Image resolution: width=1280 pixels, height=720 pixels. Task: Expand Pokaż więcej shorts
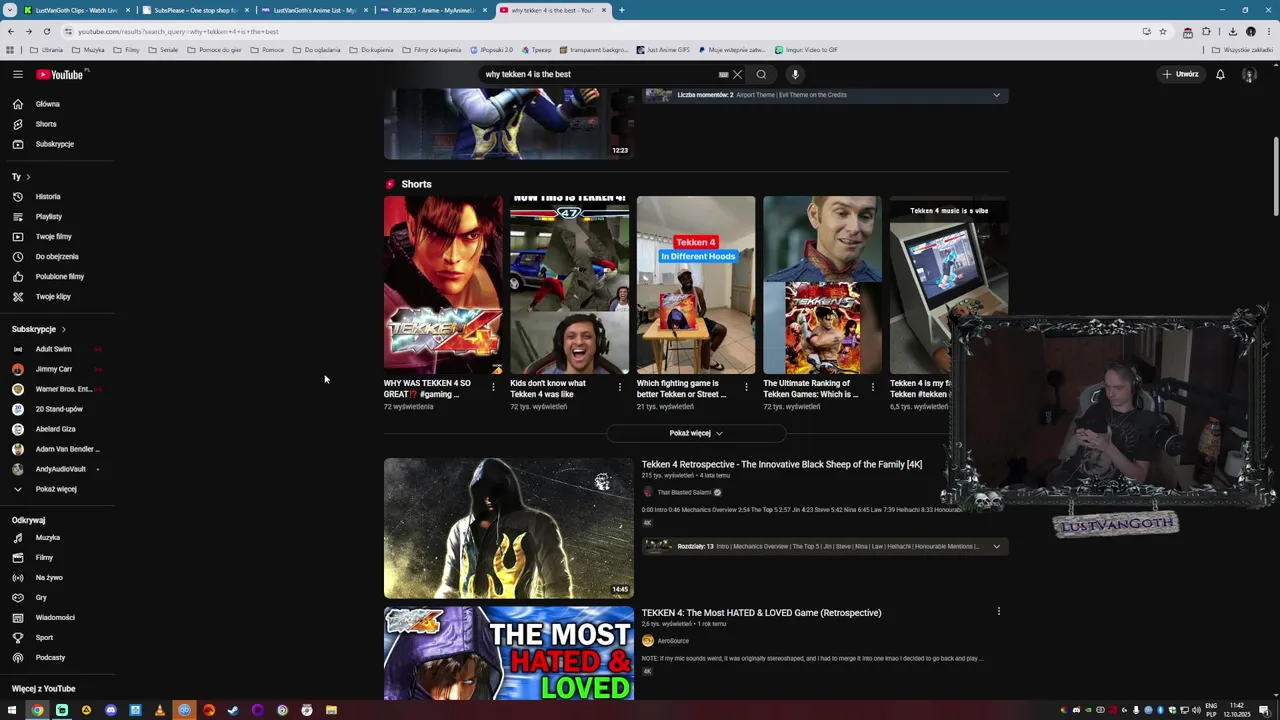coord(696,433)
